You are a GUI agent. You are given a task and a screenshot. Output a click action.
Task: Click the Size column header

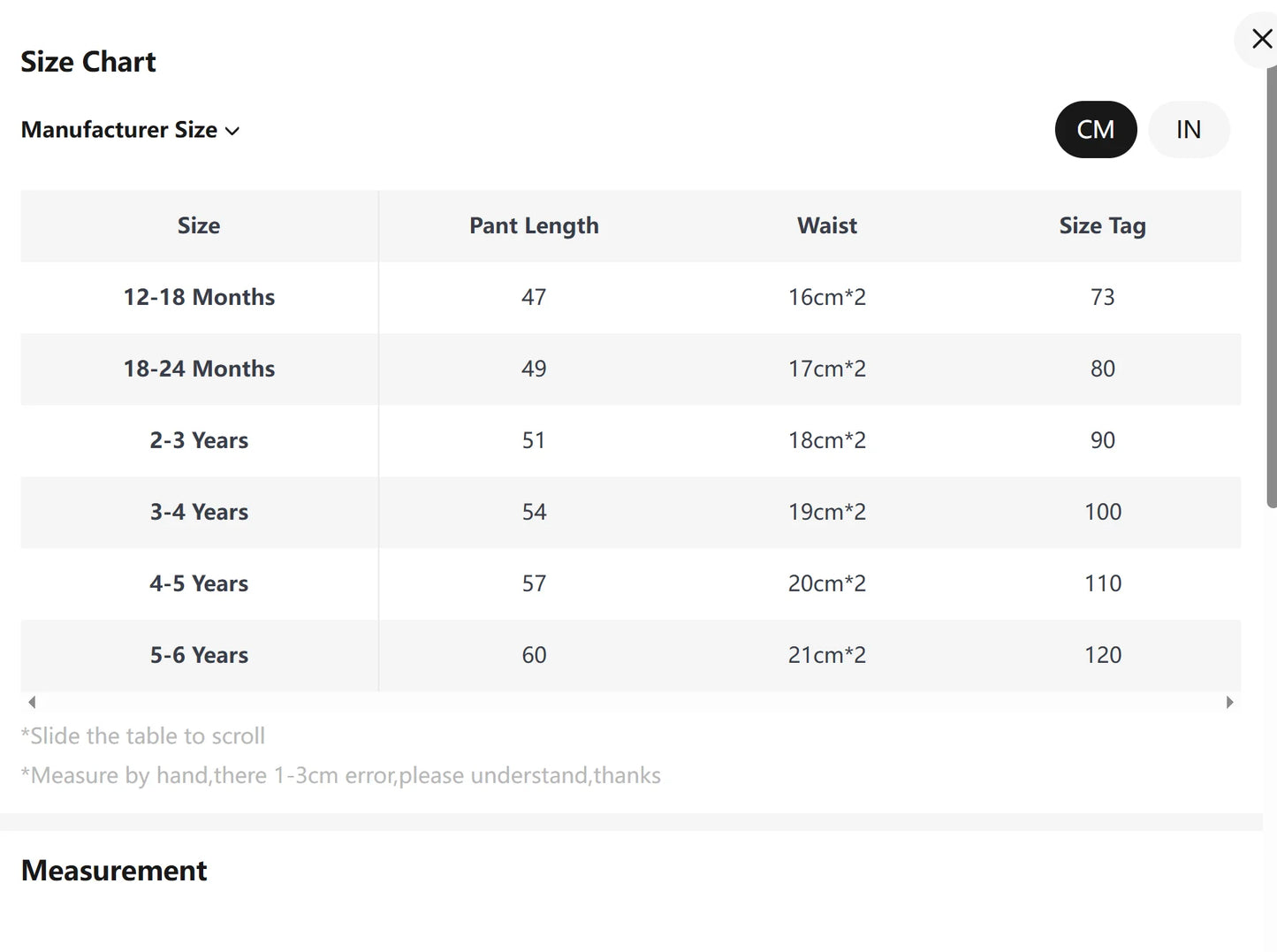[x=199, y=225]
